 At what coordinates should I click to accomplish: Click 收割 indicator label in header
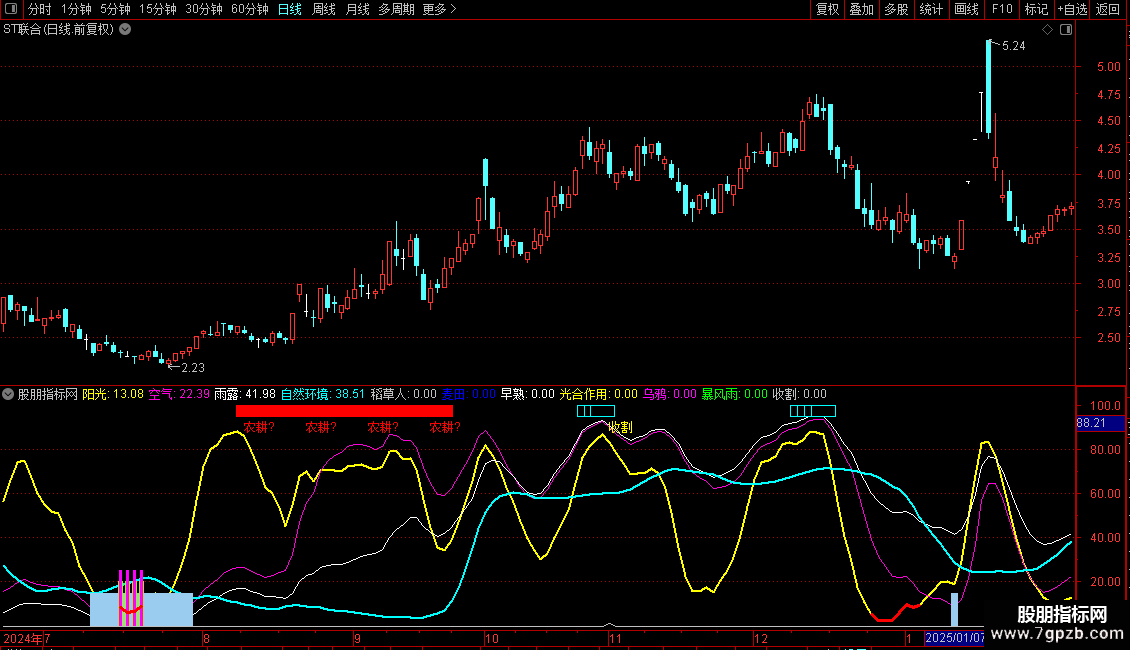click(x=799, y=394)
